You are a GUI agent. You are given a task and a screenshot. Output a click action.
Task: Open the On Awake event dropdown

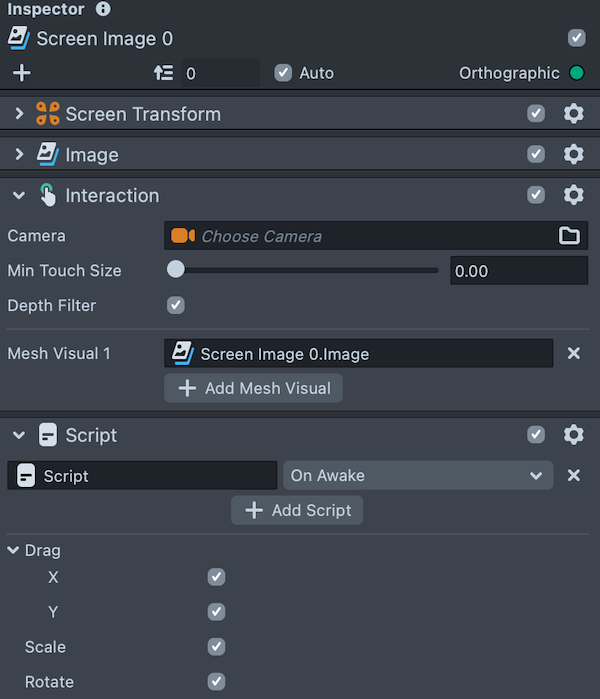[x=417, y=476]
